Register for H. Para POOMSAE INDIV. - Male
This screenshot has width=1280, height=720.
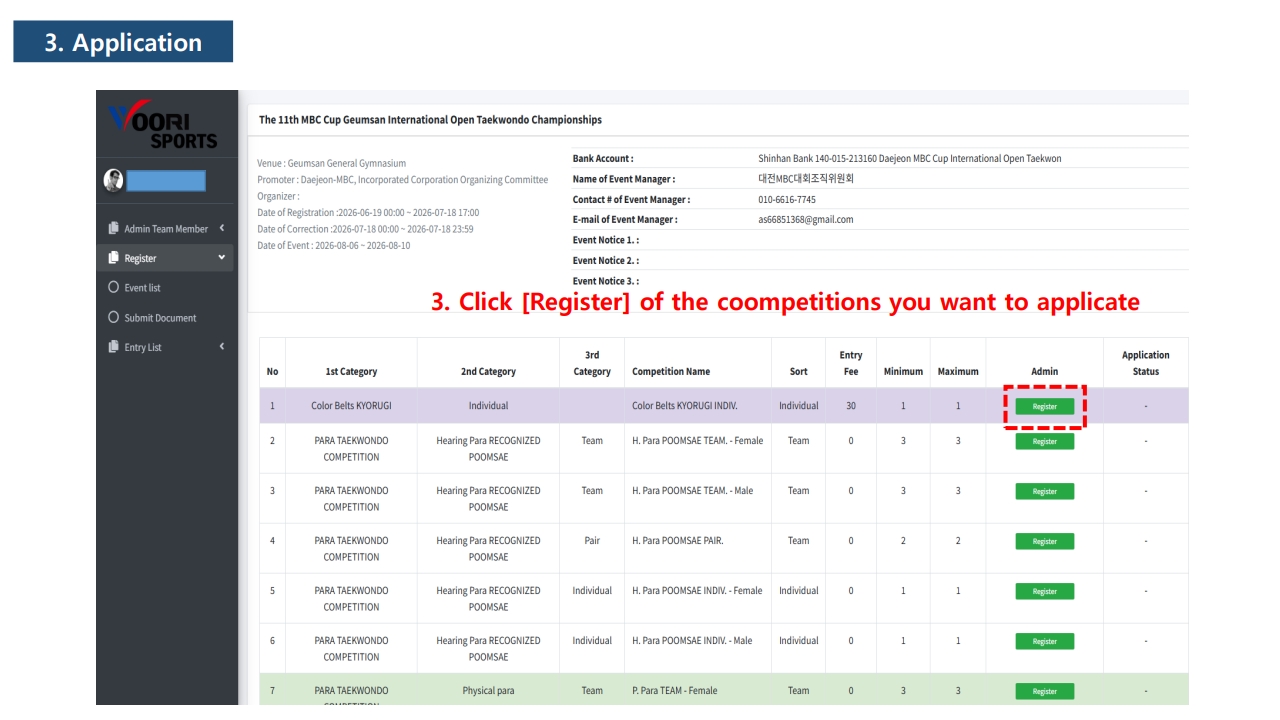1045,641
